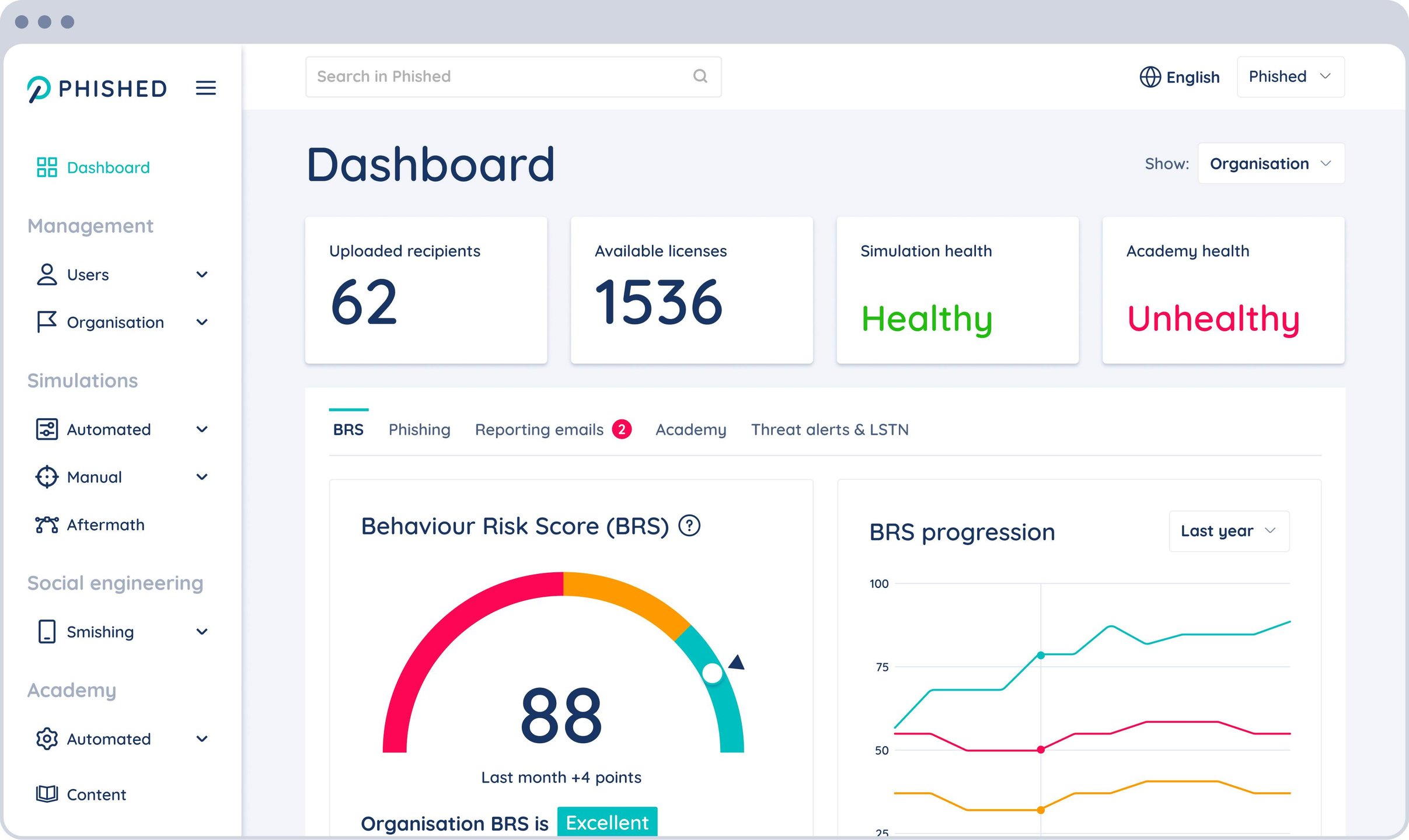
Task: Switch to the Phishing tab
Action: click(419, 429)
